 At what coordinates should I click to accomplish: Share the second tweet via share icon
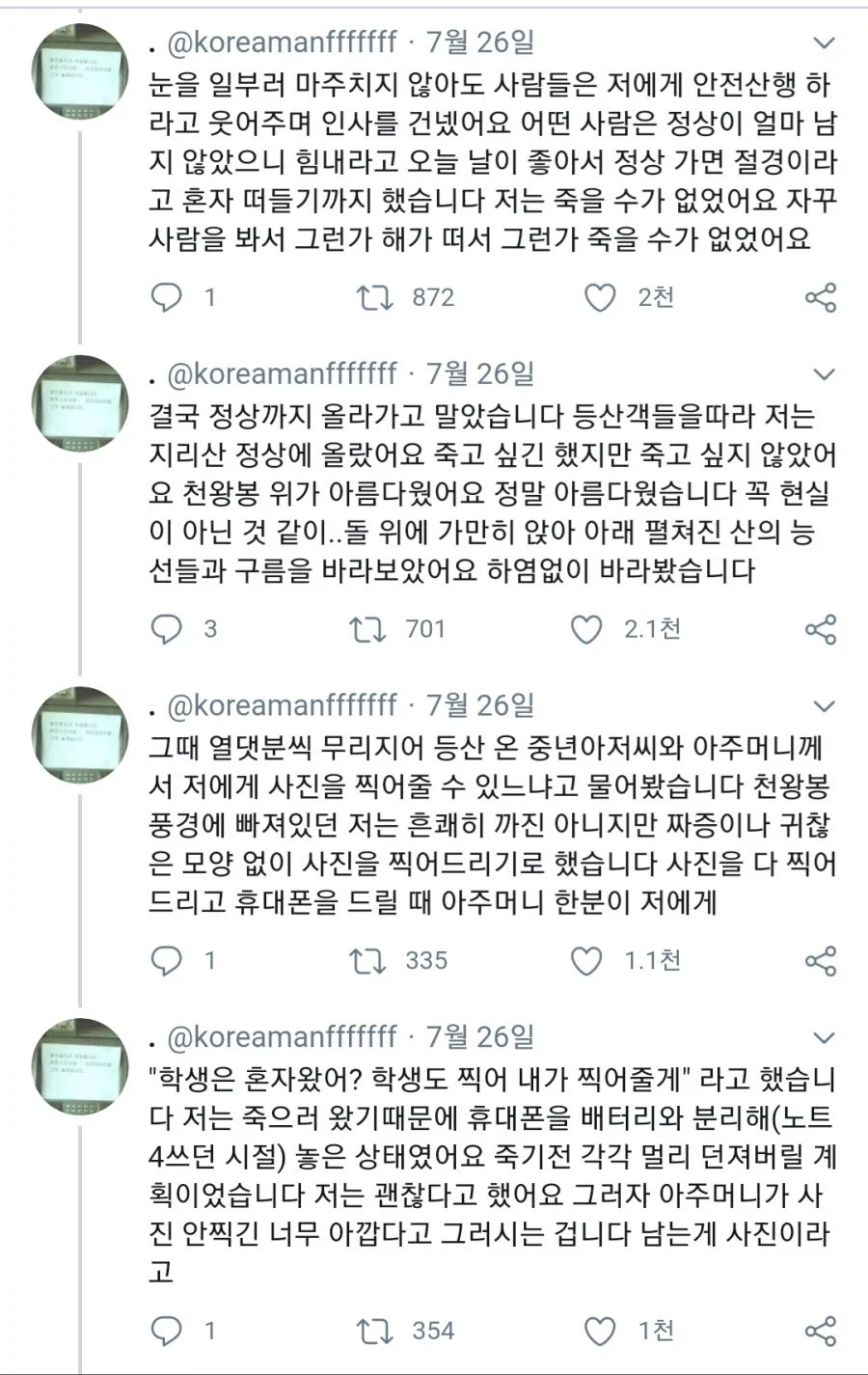(823, 628)
